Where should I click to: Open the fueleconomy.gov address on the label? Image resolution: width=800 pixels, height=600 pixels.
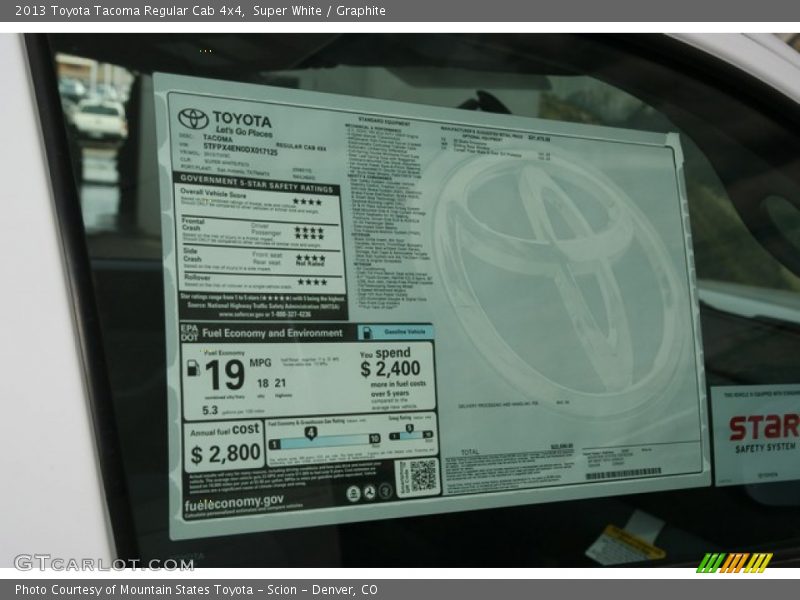234,503
